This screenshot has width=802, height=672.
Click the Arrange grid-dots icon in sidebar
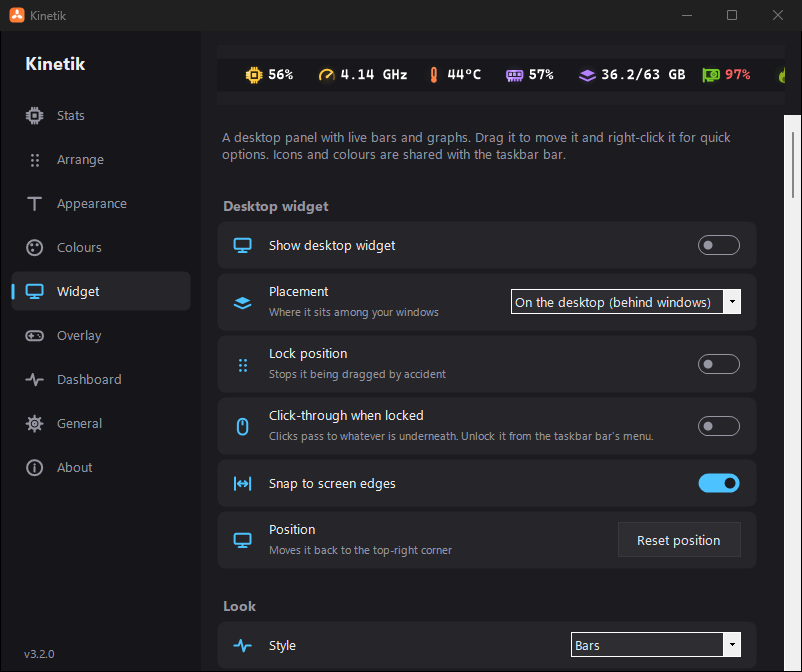point(34,160)
